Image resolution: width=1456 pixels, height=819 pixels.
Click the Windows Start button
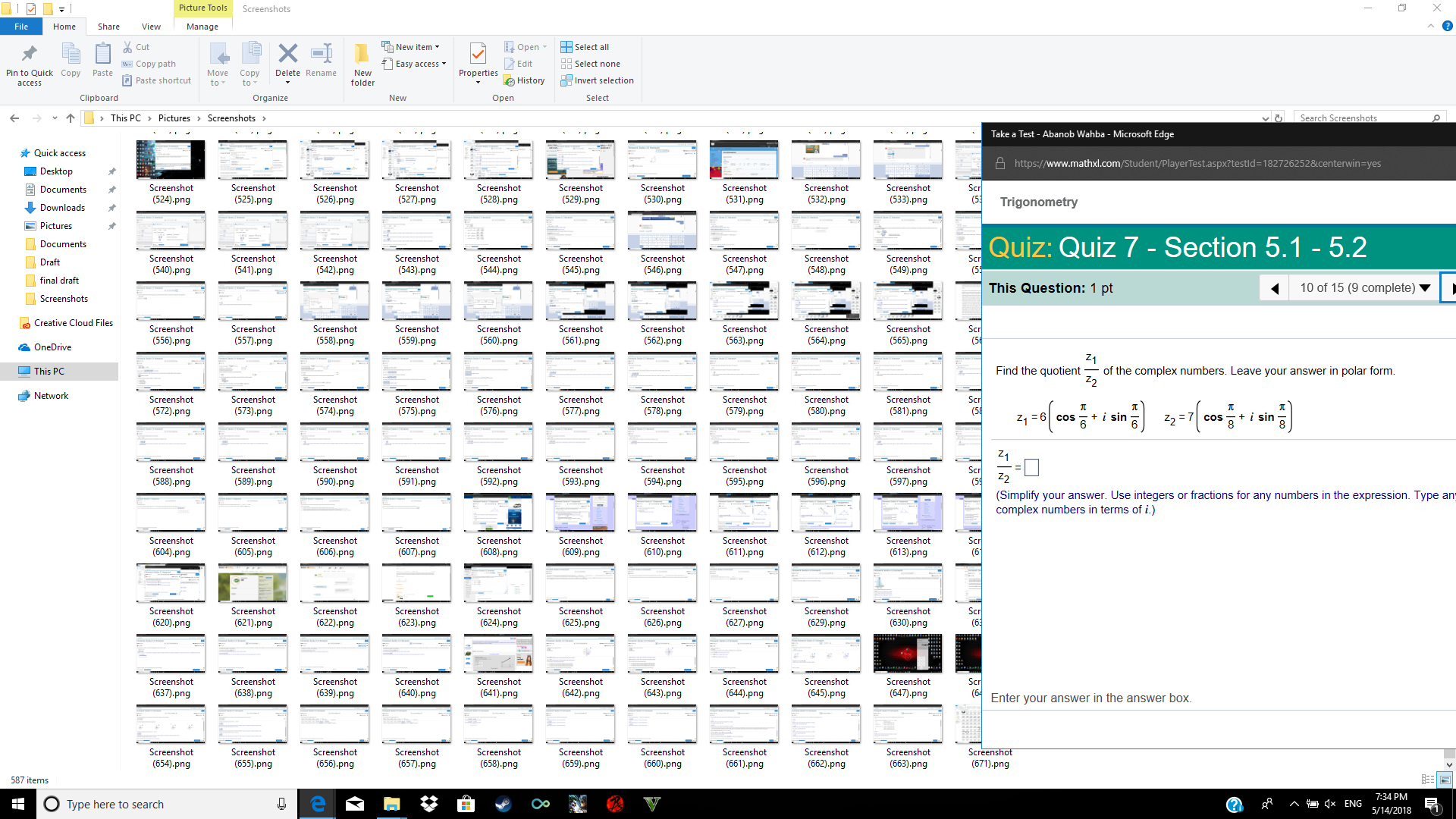pos(18,804)
